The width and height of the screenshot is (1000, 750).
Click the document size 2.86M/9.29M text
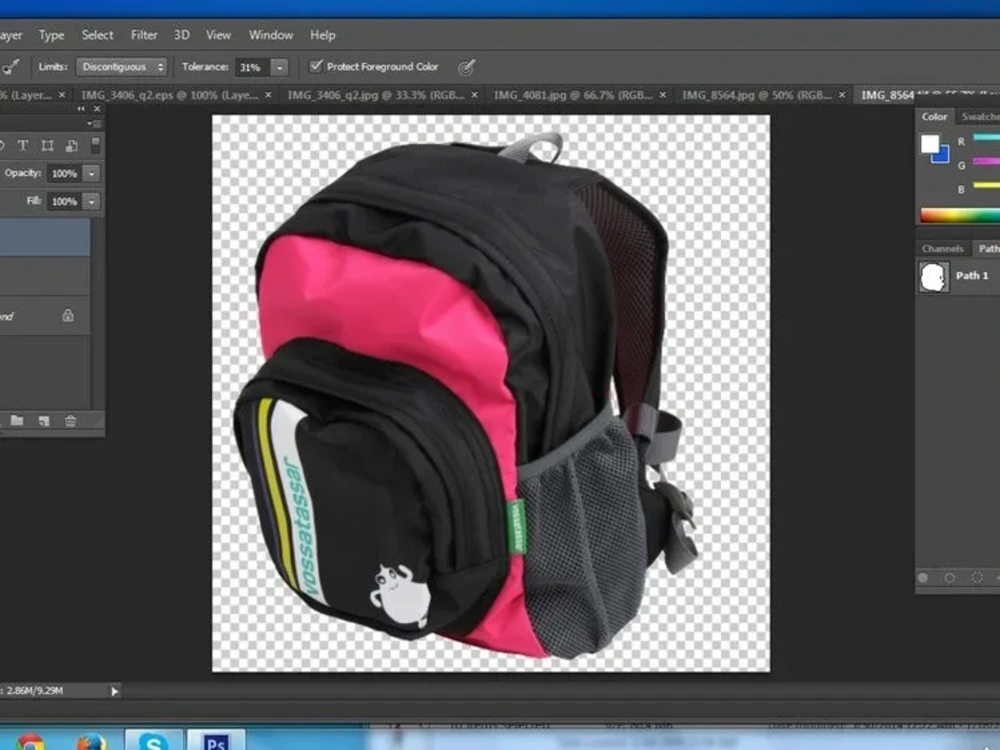coord(35,691)
